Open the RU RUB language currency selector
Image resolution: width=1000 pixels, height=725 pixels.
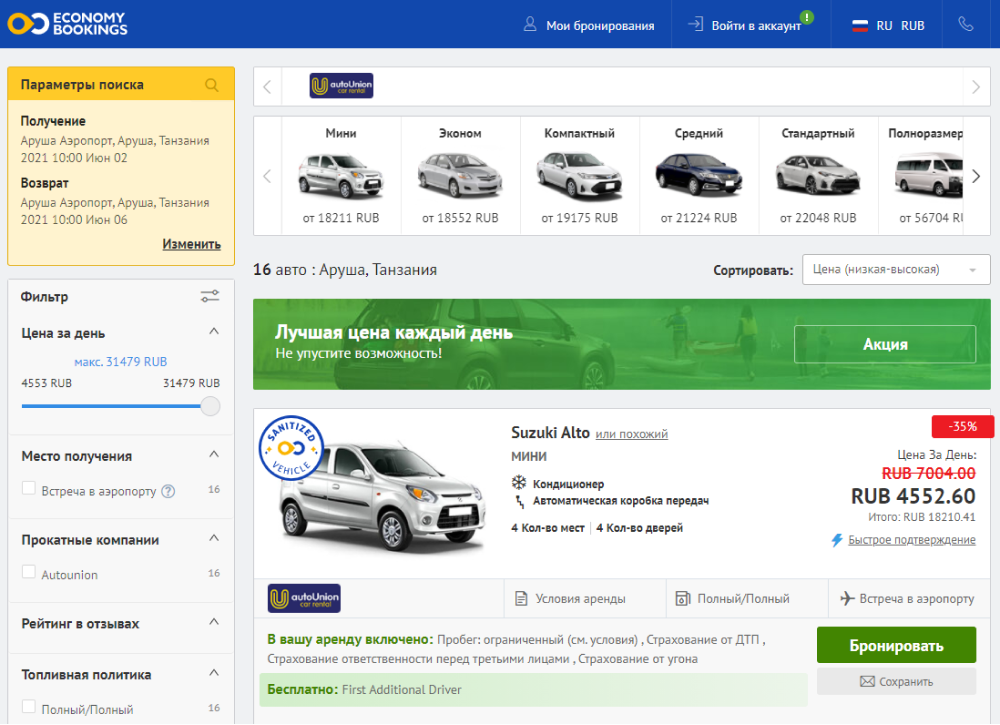(x=888, y=26)
